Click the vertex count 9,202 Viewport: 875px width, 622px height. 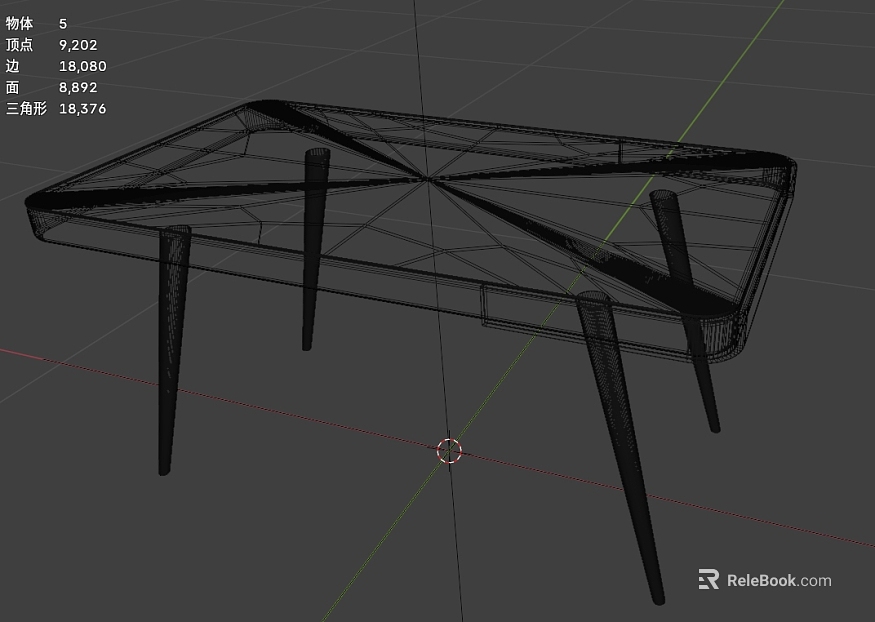click(78, 45)
